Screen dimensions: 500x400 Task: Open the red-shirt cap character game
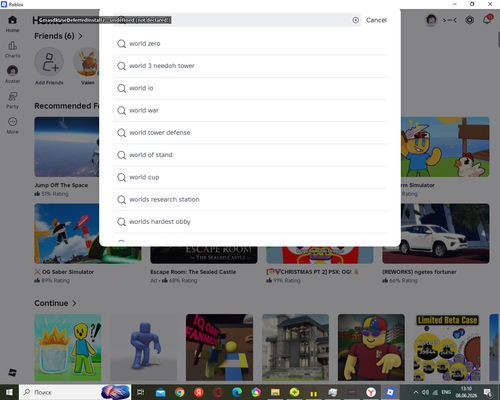pyautogui.click(x=371, y=347)
